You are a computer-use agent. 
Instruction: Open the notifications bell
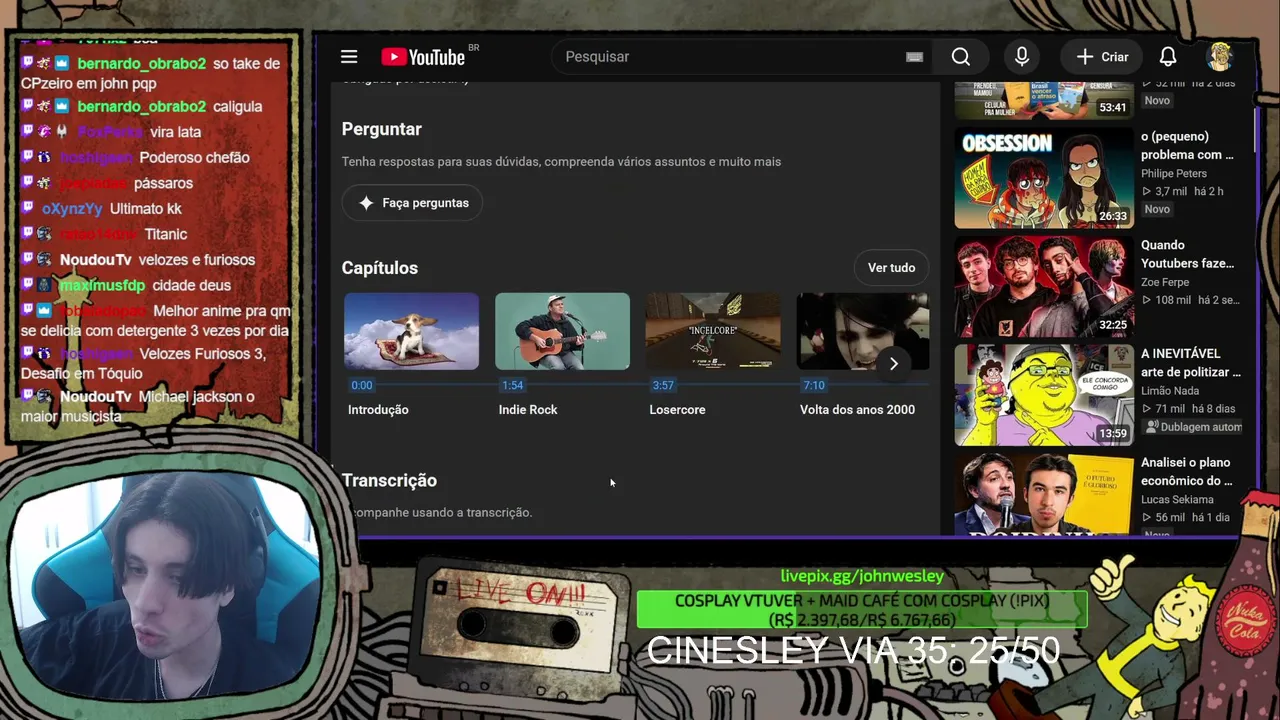coord(1168,57)
